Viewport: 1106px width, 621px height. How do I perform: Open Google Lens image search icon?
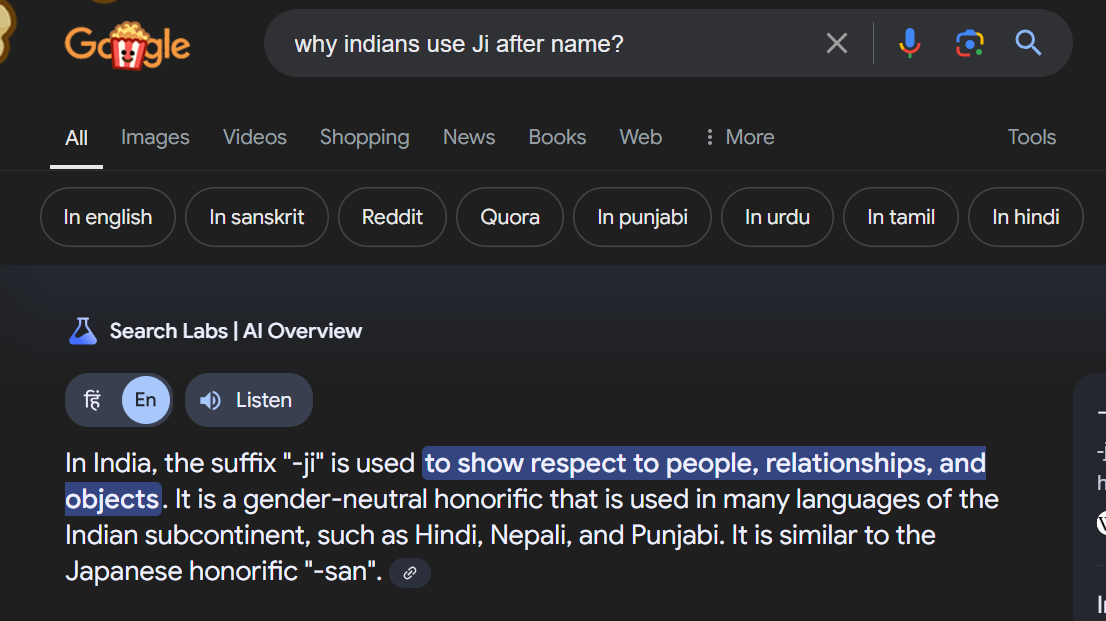(x=969, y=43)
